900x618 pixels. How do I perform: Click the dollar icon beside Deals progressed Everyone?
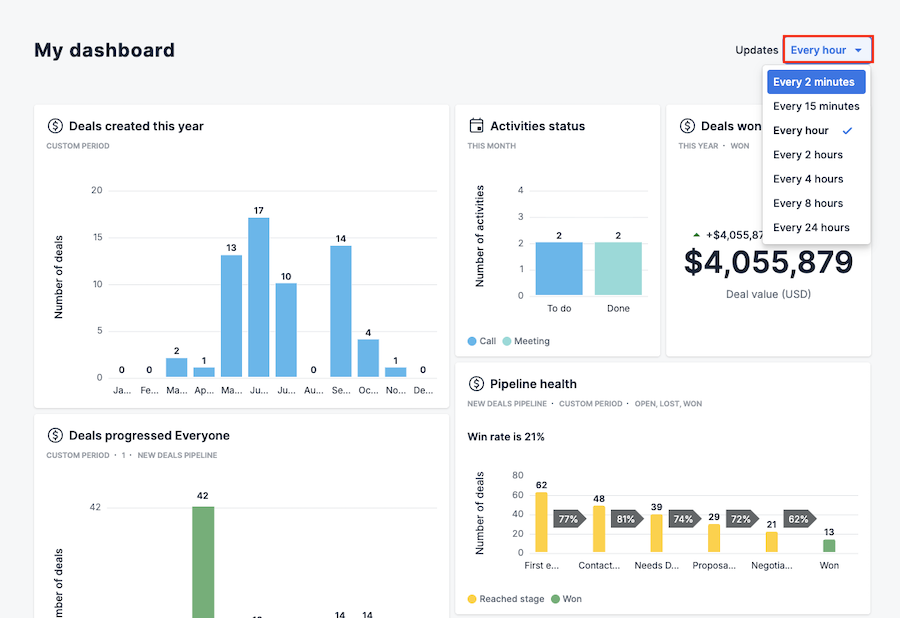56,436
